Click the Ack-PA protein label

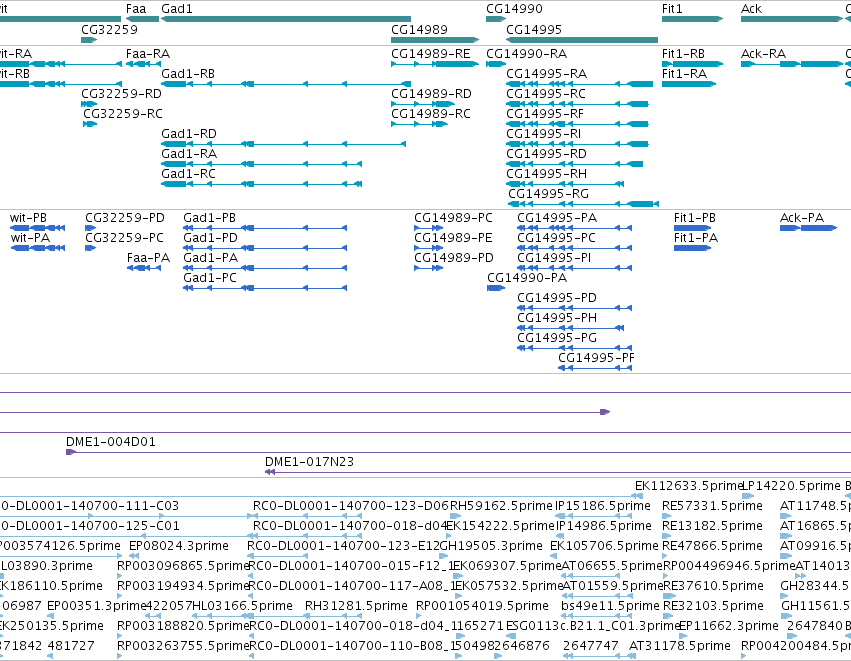[x=802, y=218]
